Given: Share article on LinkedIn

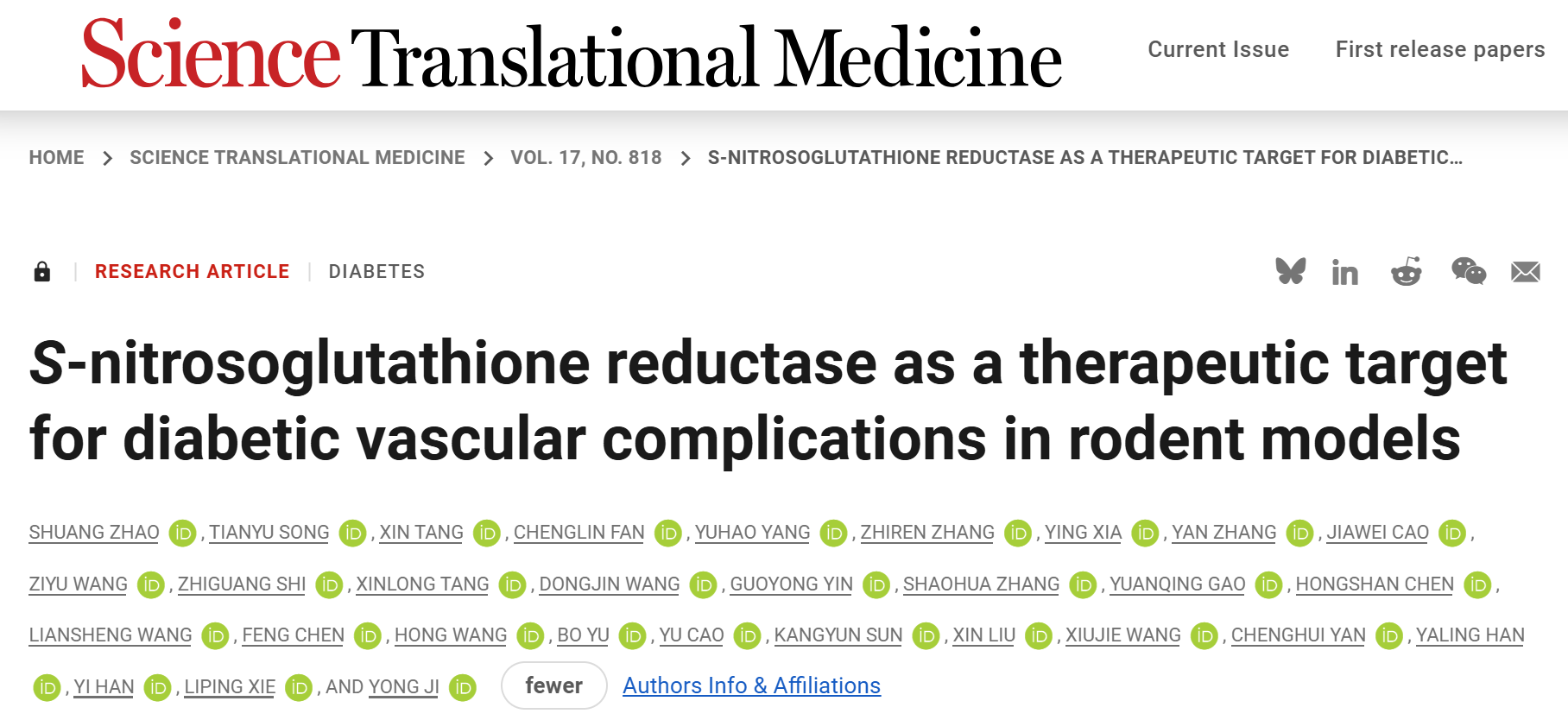Looking at the screenshot, I should 1344,273.
